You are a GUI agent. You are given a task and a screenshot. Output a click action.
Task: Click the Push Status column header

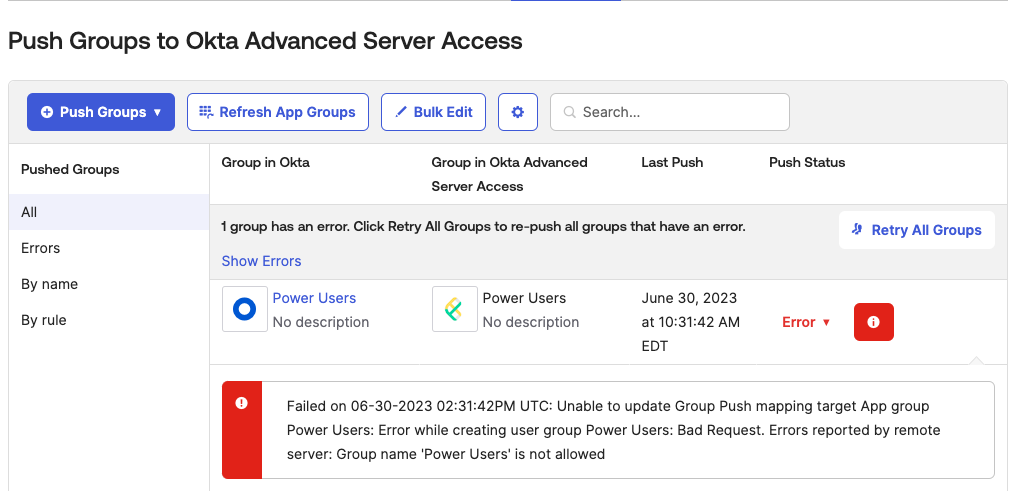[x=806, y=162]
